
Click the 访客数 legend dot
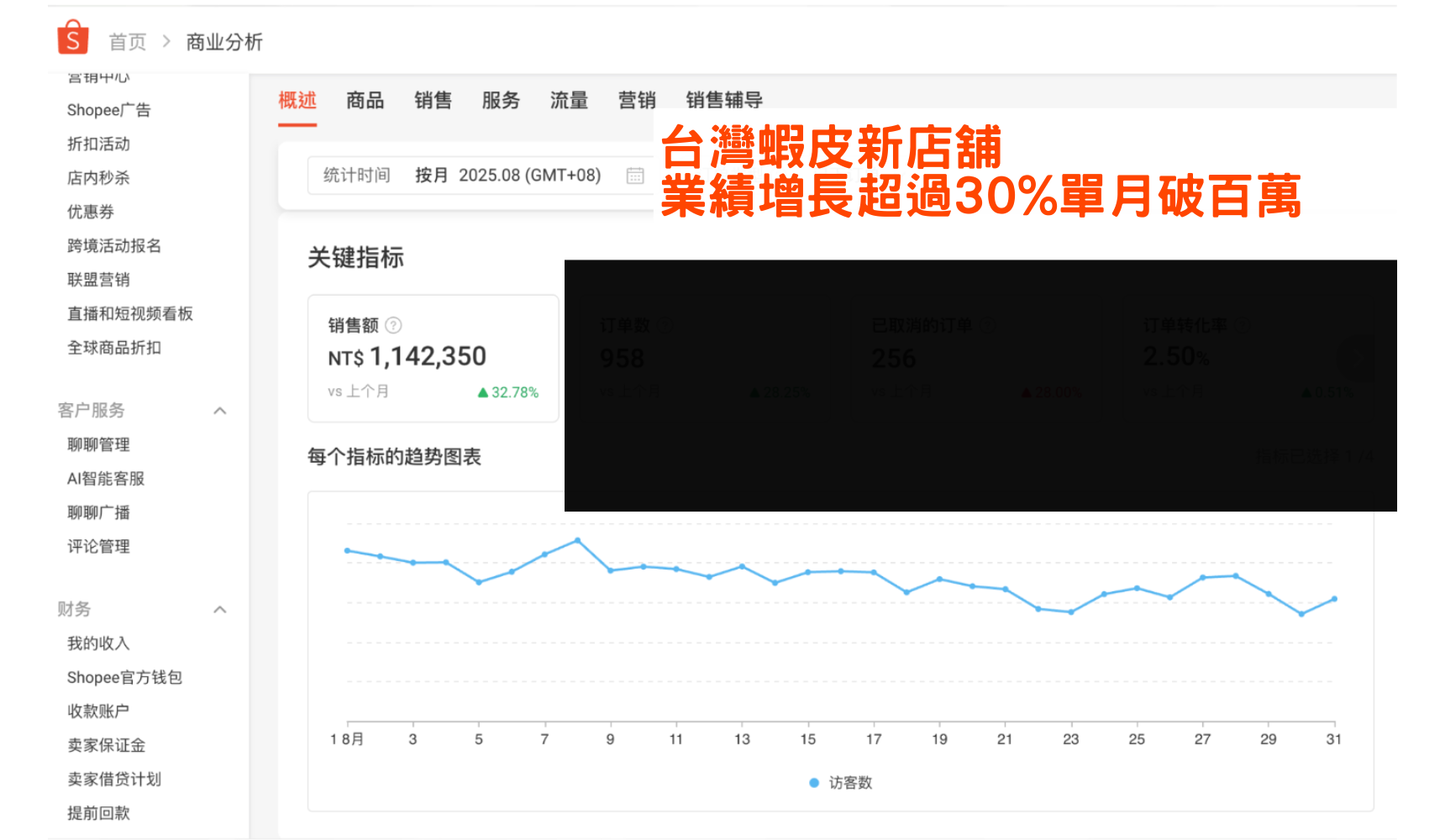[x=813, y=783]
